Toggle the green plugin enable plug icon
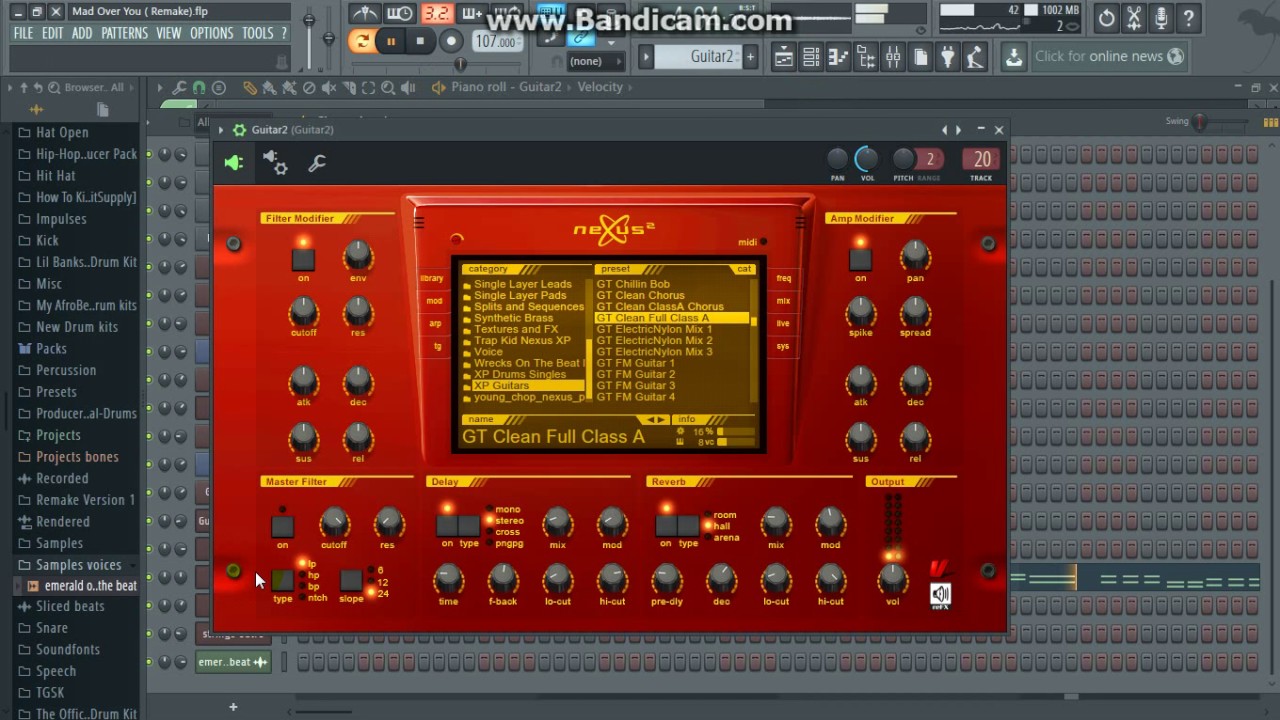 click(x=233, y=163)
